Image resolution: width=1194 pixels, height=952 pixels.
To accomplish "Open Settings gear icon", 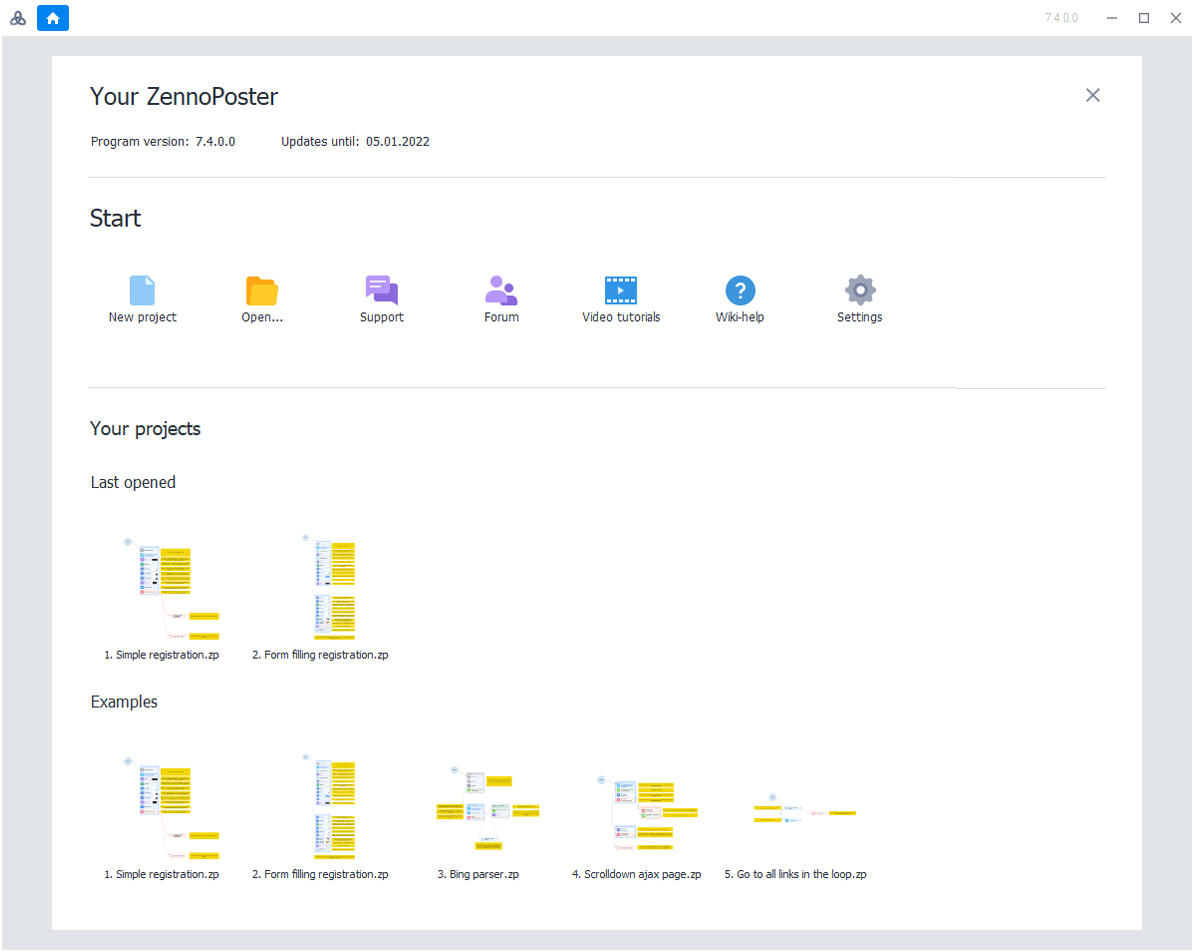I will coord(860,291).
